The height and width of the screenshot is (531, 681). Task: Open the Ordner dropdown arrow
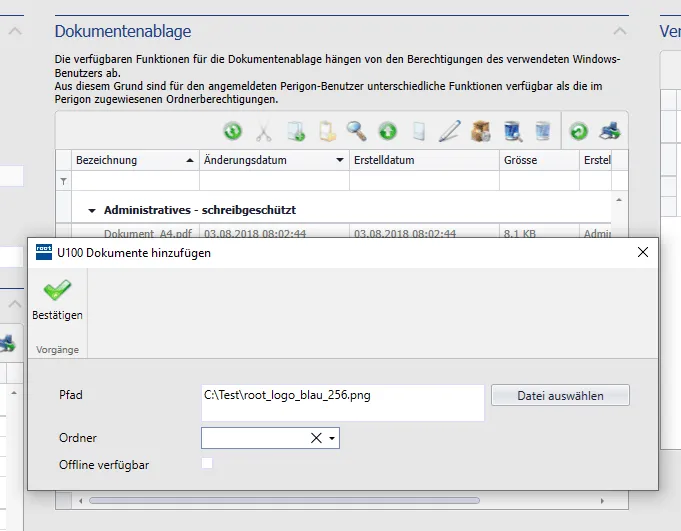(x=332, y=438)
